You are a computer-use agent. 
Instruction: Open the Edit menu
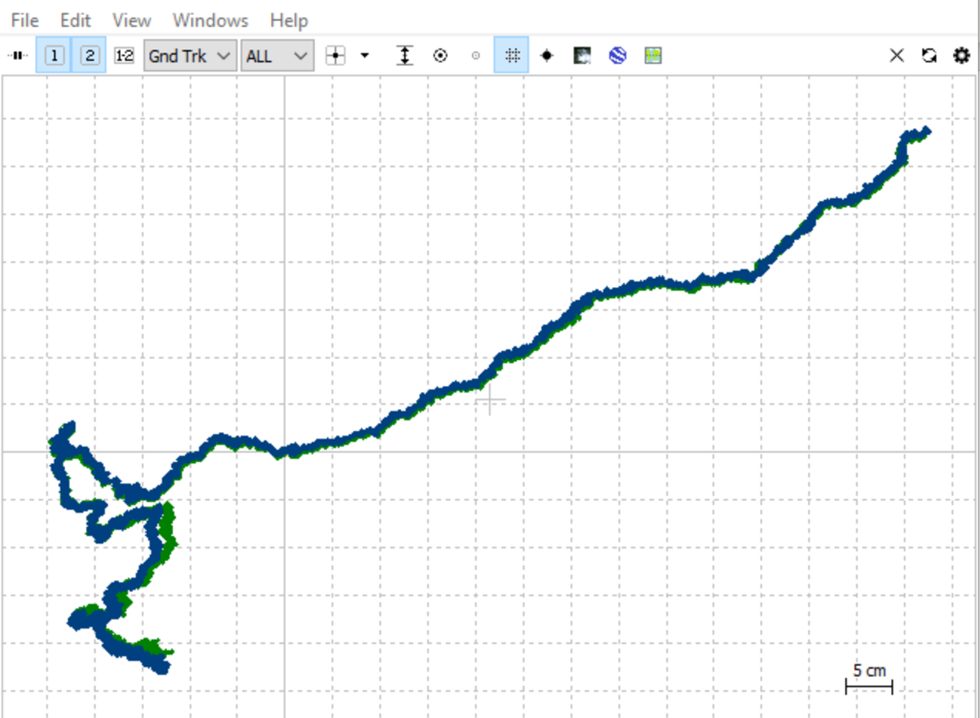click(75, 20)
